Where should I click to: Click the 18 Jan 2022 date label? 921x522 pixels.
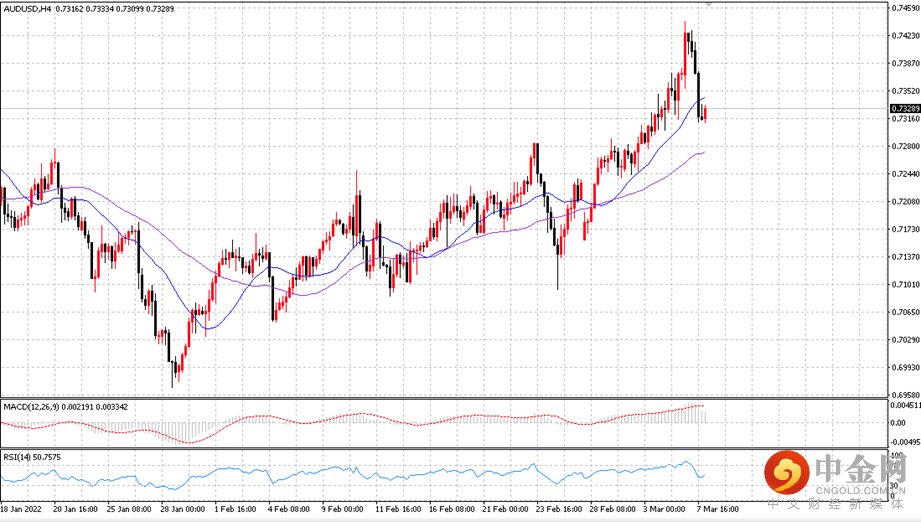click(x=21, y=509)
